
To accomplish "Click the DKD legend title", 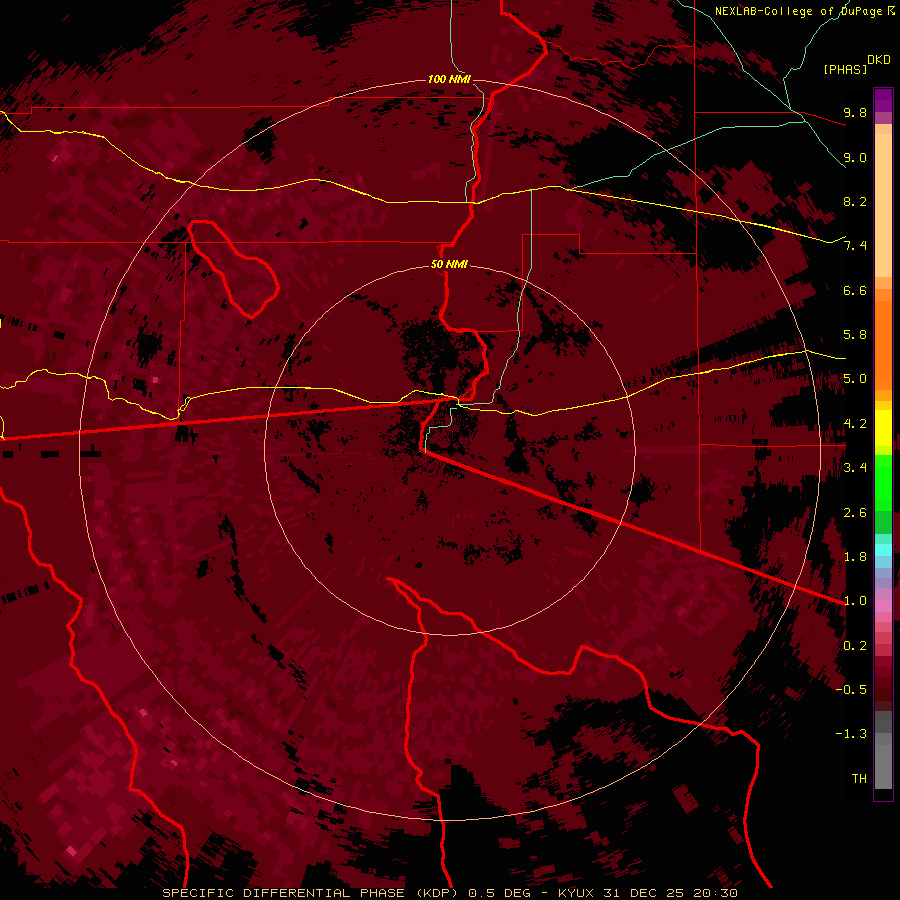I will click(878, 60).
